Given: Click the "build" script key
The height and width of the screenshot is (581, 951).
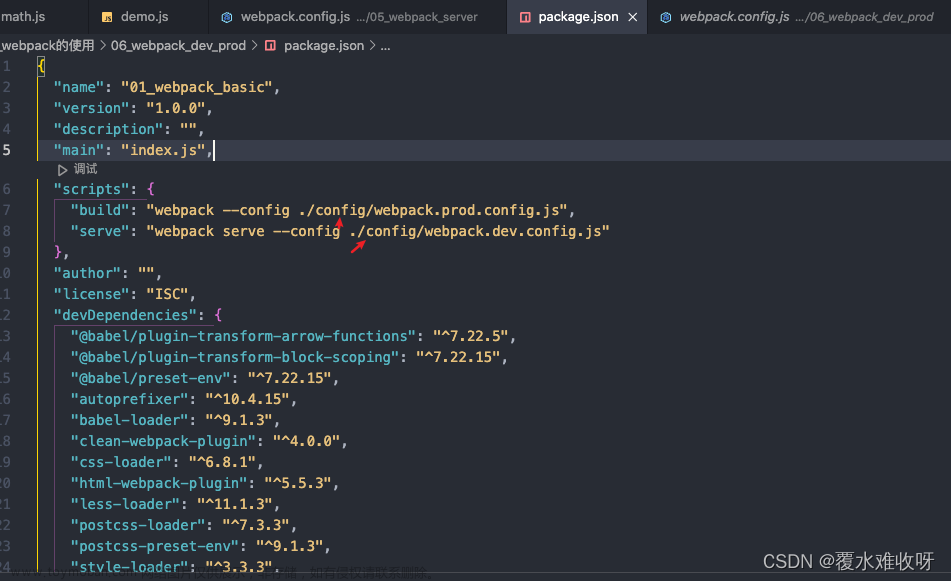Looking at the screenshot, I should tap(99, 210).
